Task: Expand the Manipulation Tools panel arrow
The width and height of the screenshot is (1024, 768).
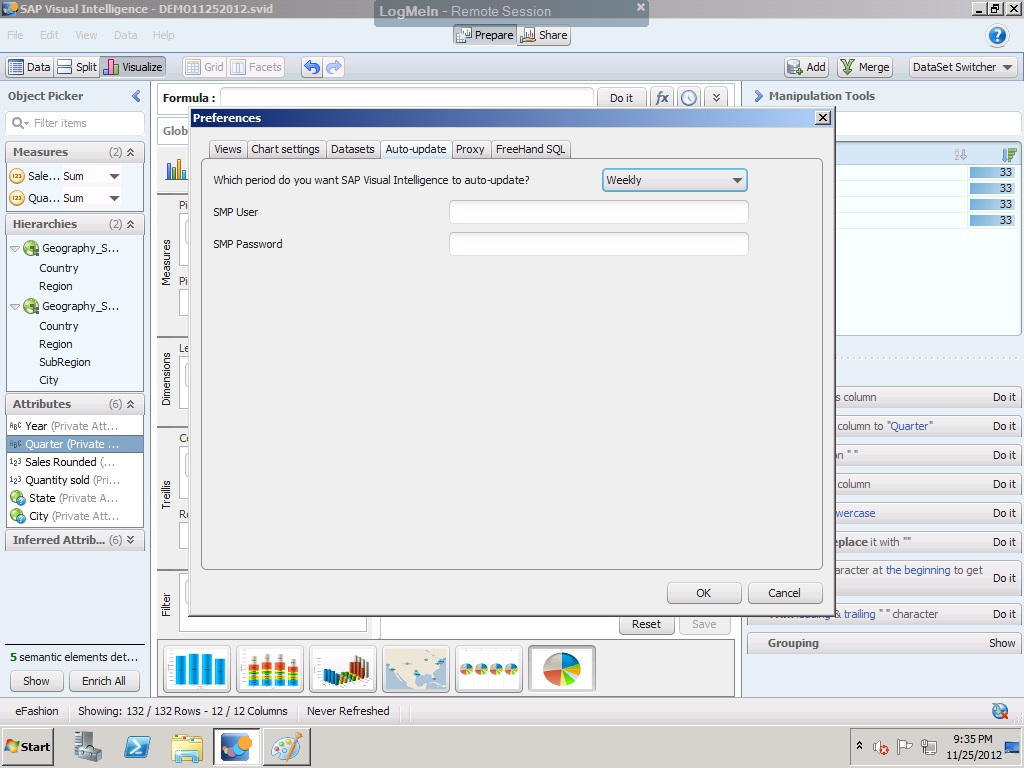Action: tap(758, 96)
